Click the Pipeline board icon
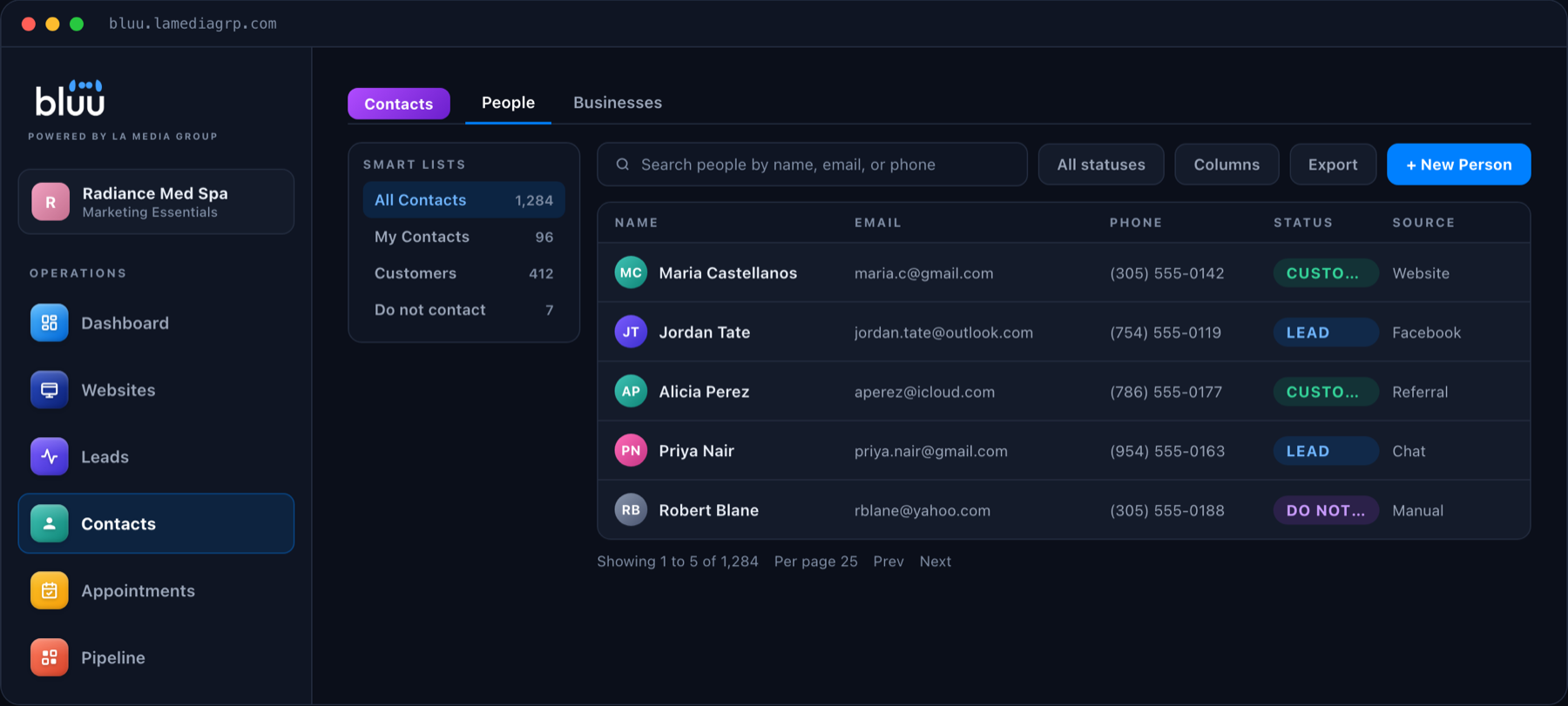 (x=50, y=657)
